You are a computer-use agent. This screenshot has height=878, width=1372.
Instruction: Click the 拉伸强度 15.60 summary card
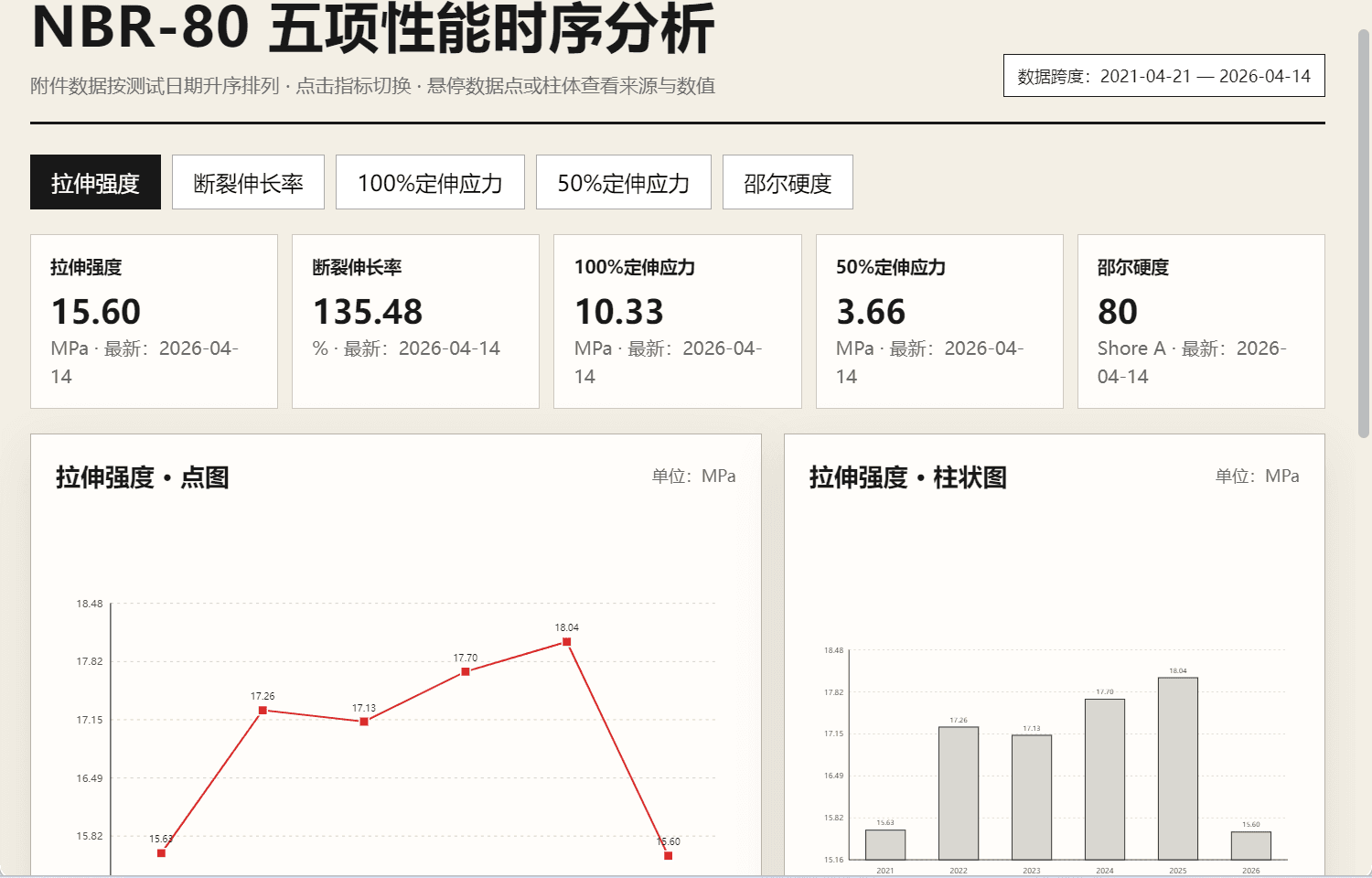[154, 321]
